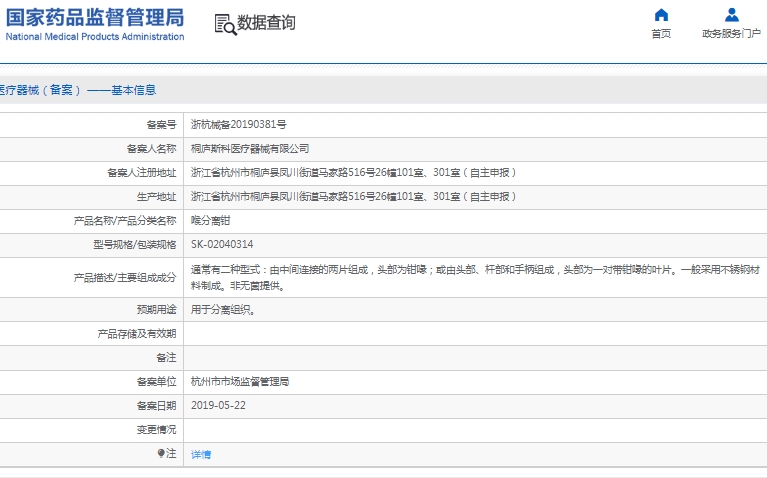The image size is (767, 478).
Task: Click the 备注 row label
Action: (166, 358)
